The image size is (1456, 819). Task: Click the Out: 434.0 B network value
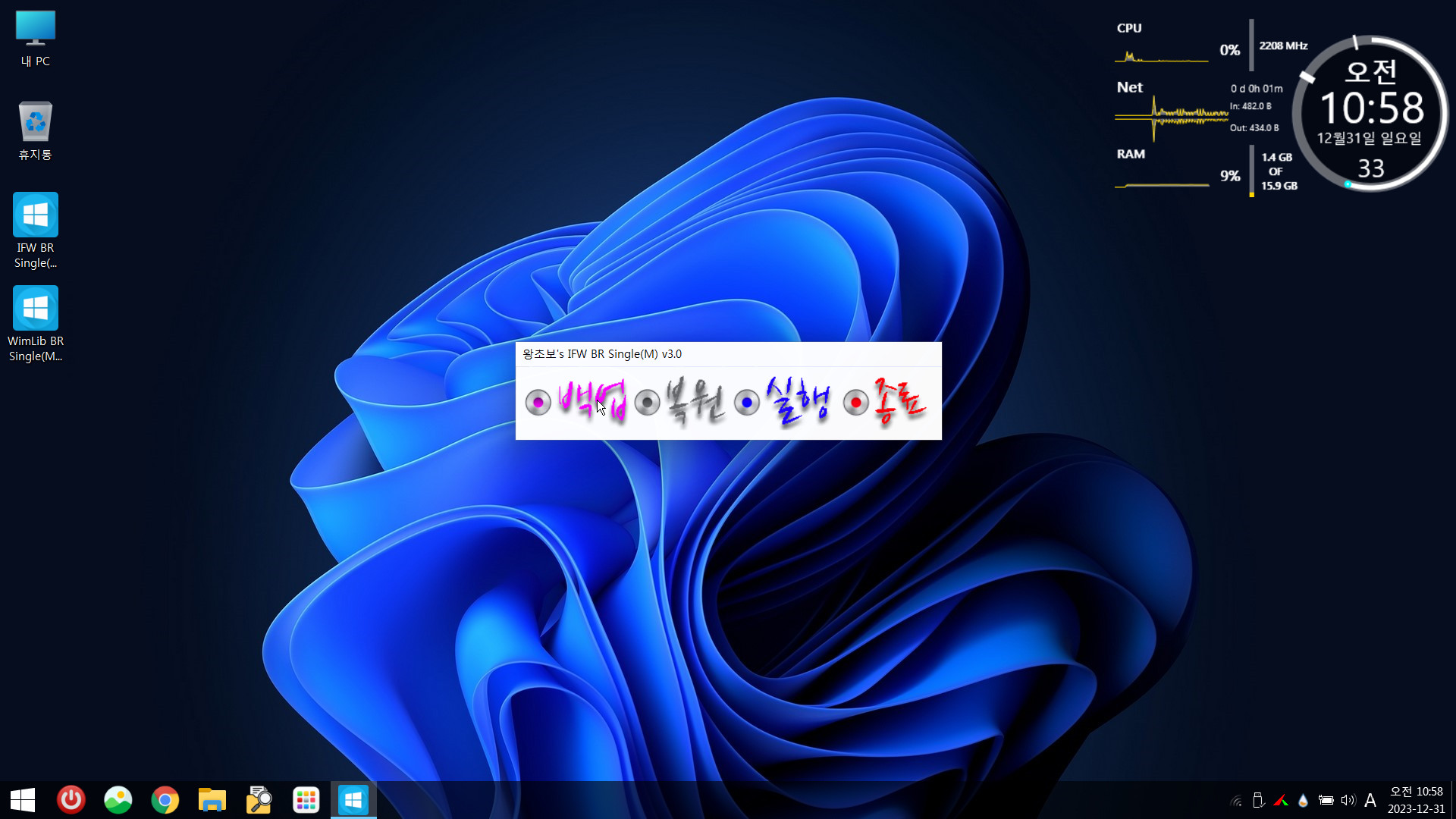[1254, 128]
